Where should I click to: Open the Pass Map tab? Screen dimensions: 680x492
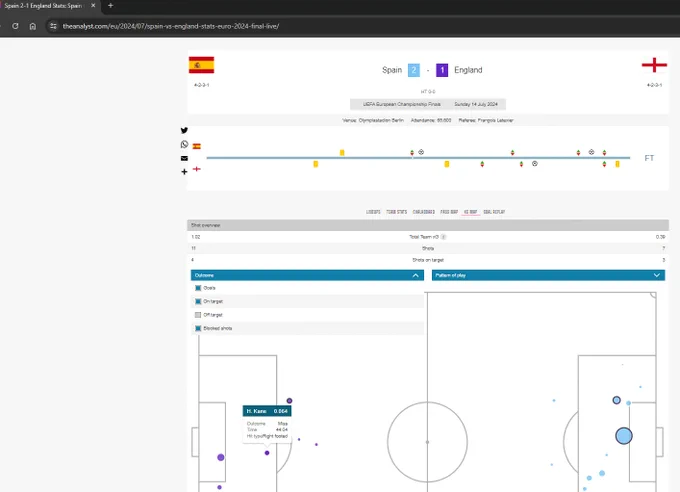pyautogui.click(x=449, y=212)
